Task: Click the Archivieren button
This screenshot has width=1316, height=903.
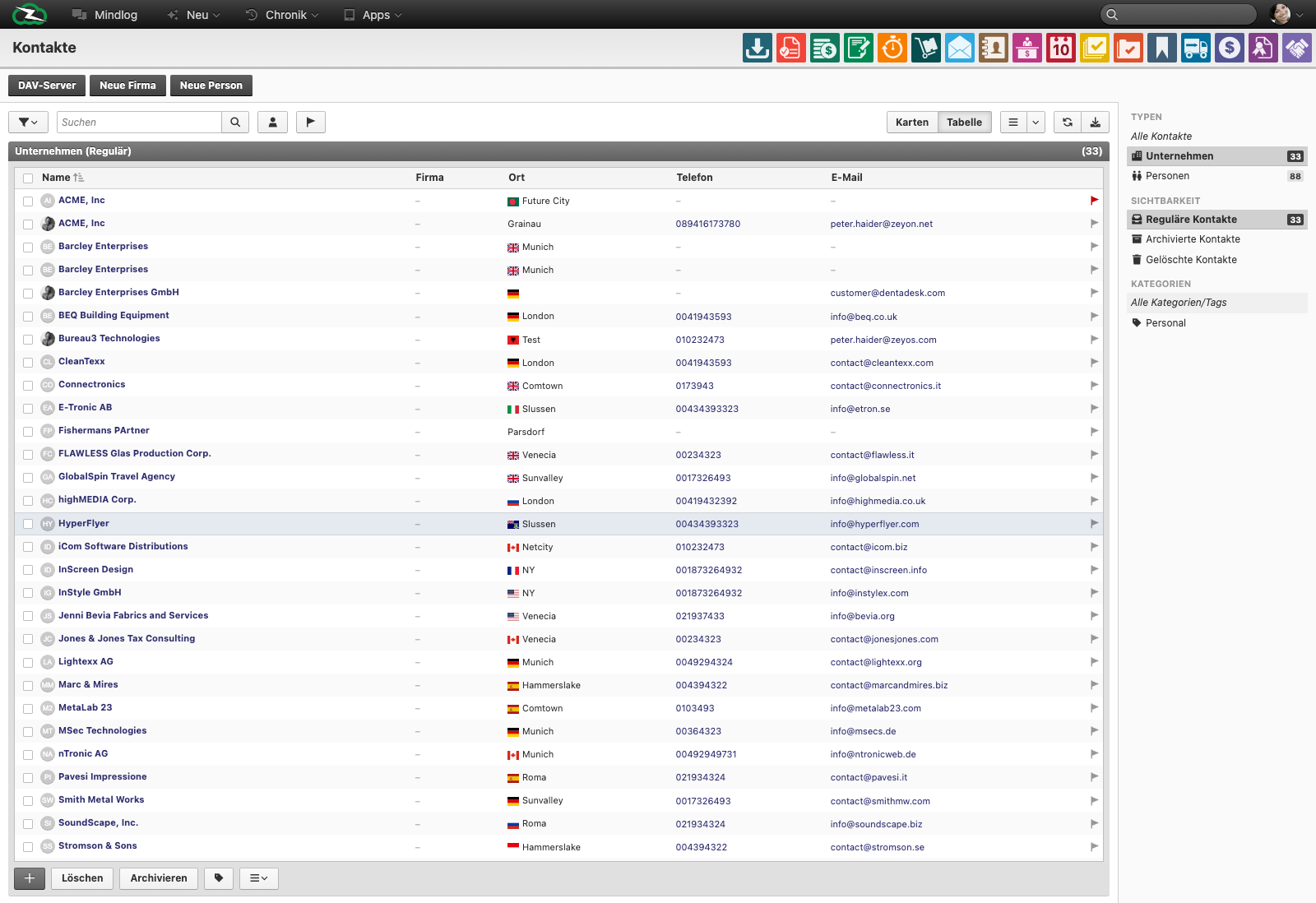Action: point(159,878)
